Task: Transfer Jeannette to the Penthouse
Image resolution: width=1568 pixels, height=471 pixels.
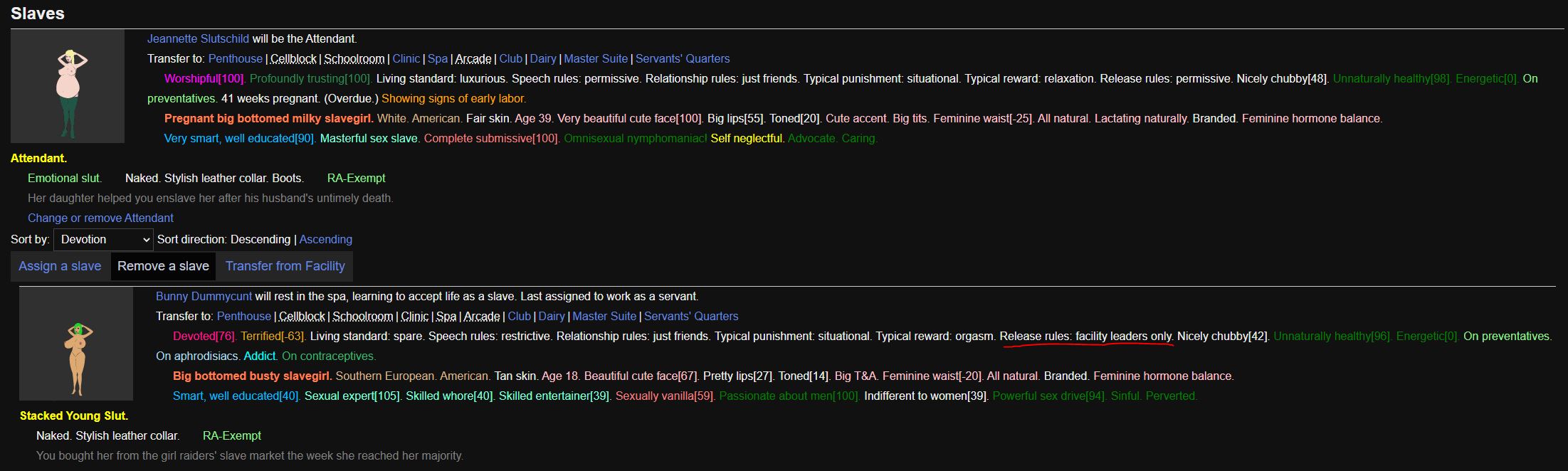Action: pos(235,59)
